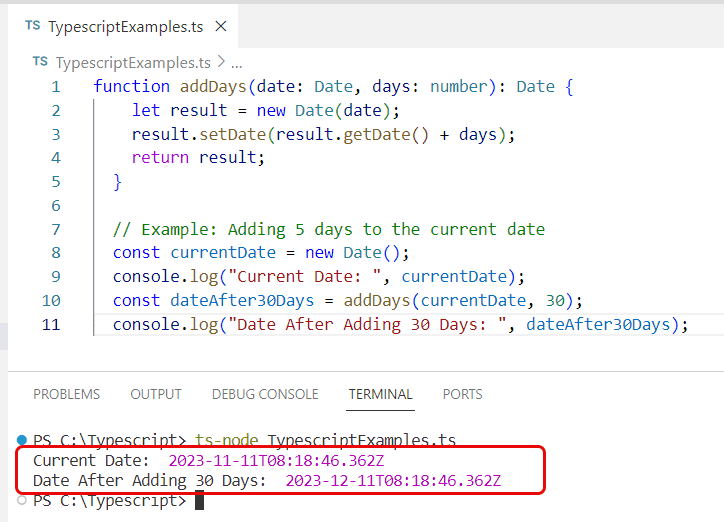724x522 pixels.
Task: Click TypescriptExamples.ts in the breadcrumb
Action: [x=133, y=62]
